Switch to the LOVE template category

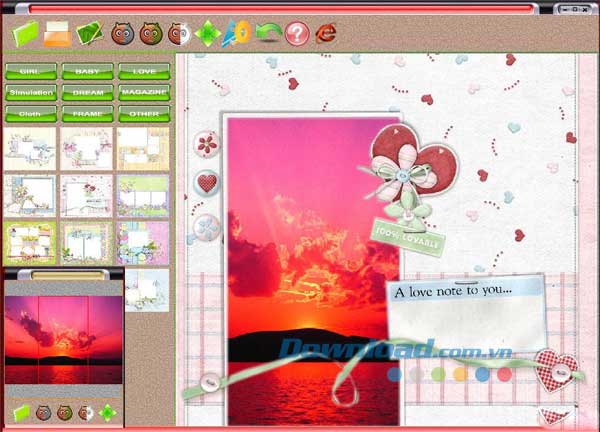click(143, 72)
